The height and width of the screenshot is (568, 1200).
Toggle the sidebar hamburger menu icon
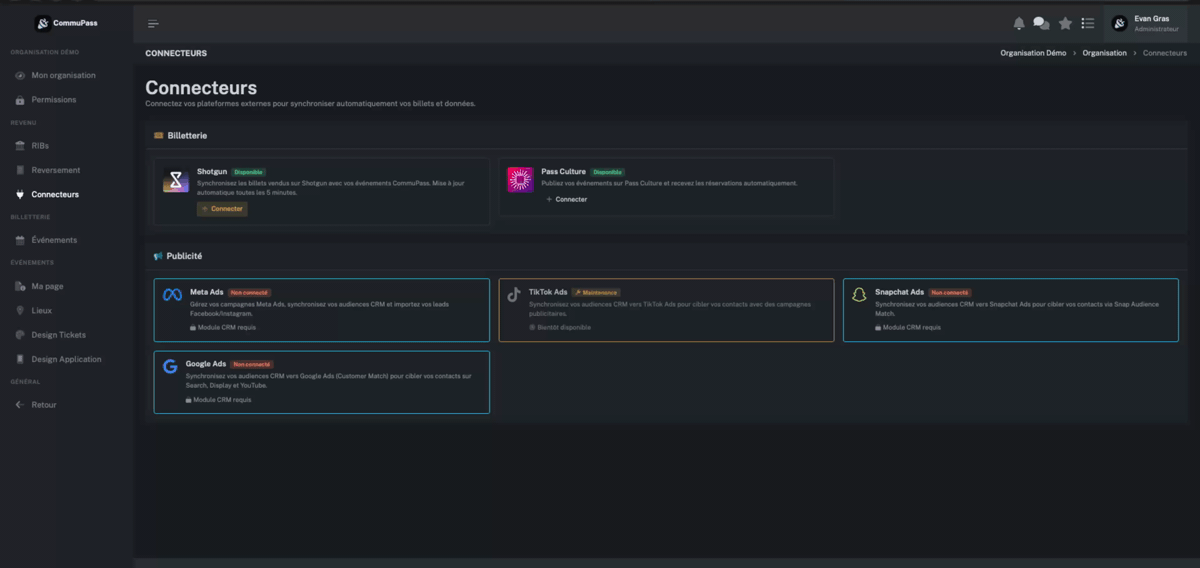click(x=153, y=23)
